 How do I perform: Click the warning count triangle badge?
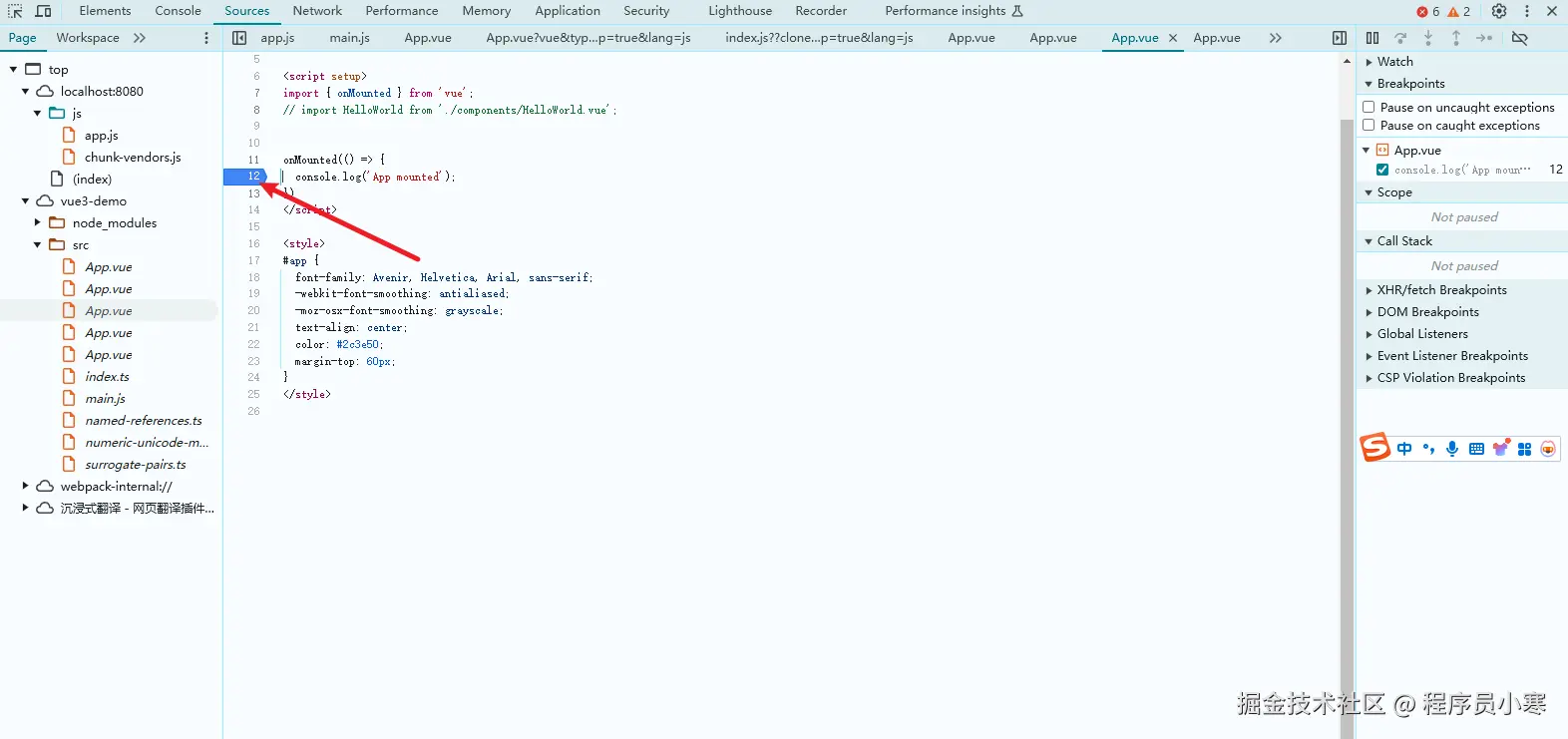(1459, 11)
